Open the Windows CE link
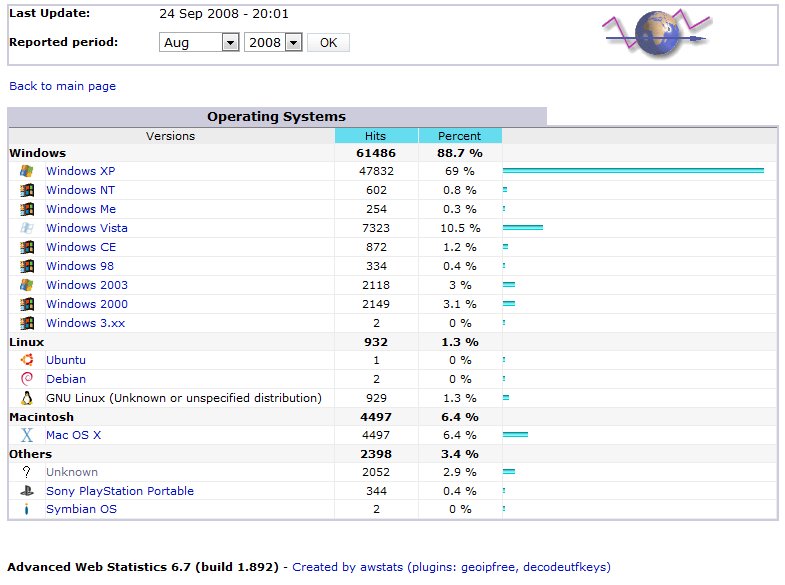The width and height of the screenshot is (785, 585). (81, 247)
